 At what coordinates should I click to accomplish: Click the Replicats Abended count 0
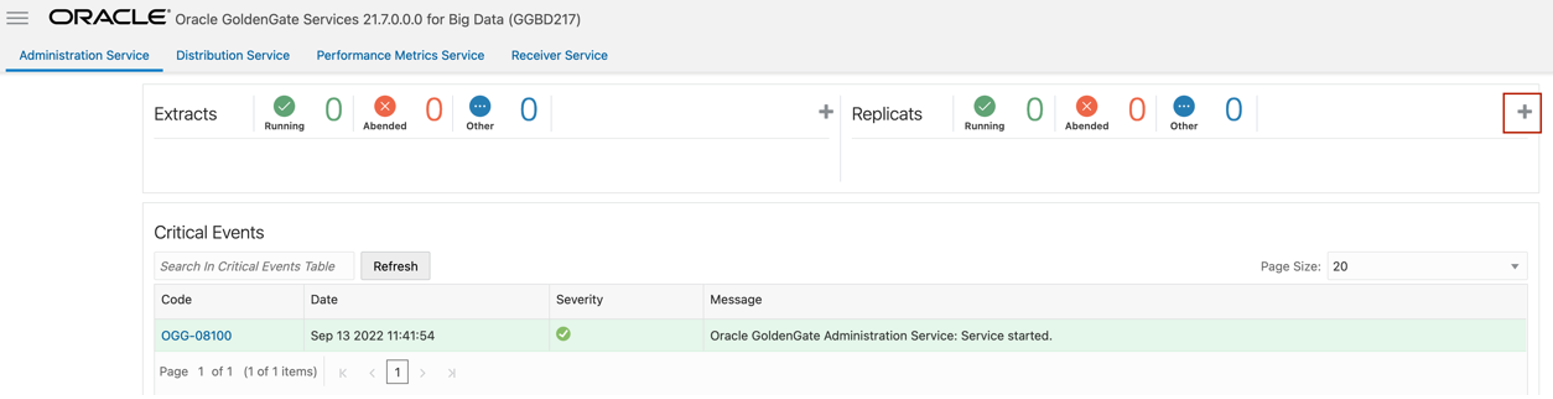tap(1136, 110)
